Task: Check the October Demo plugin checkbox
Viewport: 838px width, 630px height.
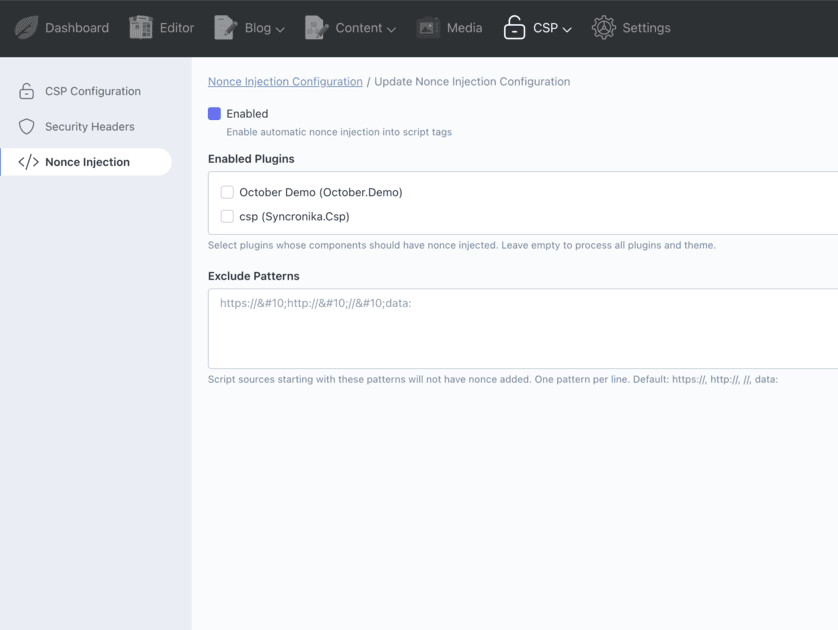Action: 227,192
